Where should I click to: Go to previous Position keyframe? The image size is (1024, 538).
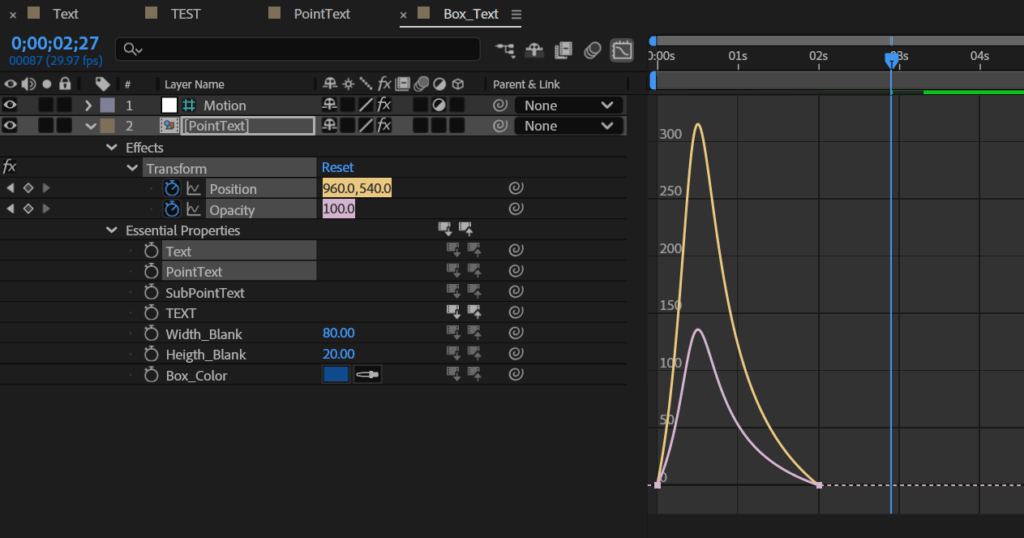[10, 188]
